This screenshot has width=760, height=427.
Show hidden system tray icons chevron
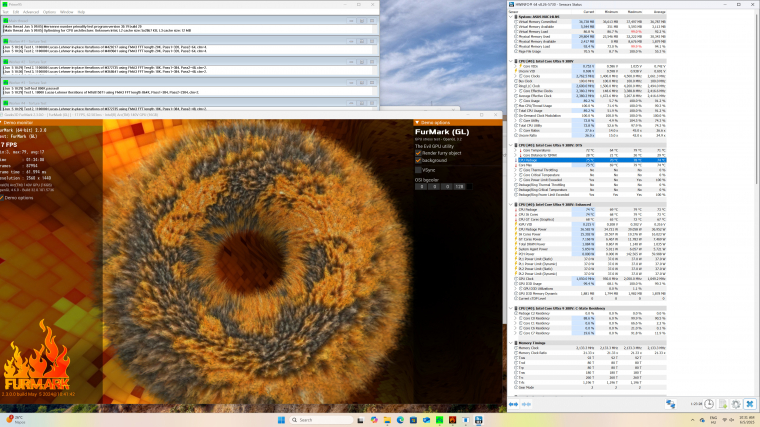point(692,420)
